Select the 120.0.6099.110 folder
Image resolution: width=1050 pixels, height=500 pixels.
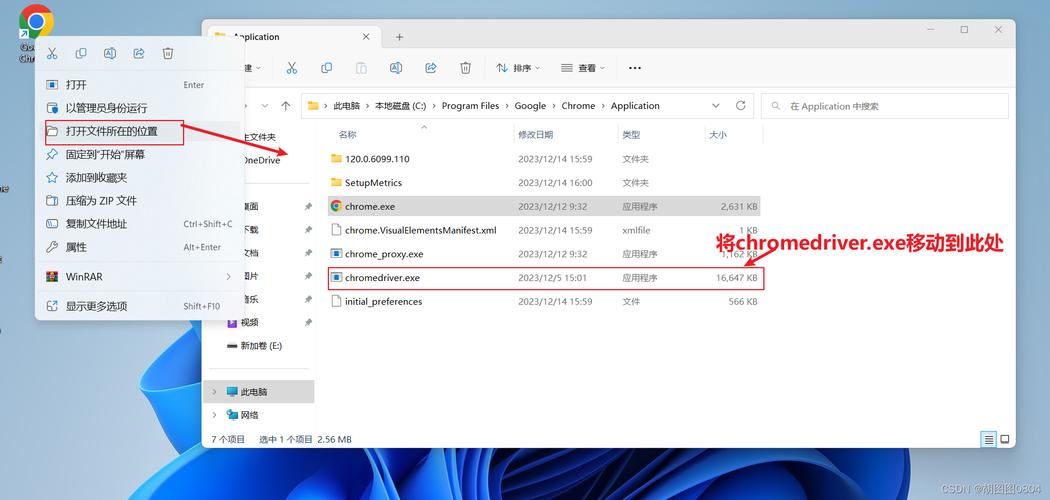[x=544, y=159]
